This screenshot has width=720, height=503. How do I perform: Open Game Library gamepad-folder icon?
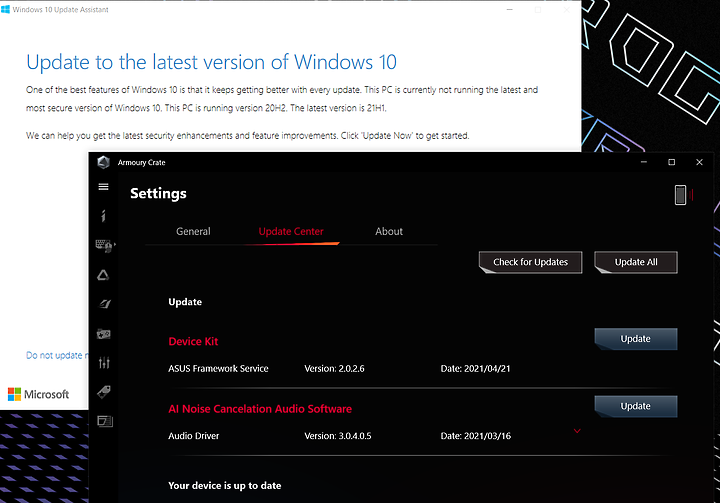click(x=104, y=334)
